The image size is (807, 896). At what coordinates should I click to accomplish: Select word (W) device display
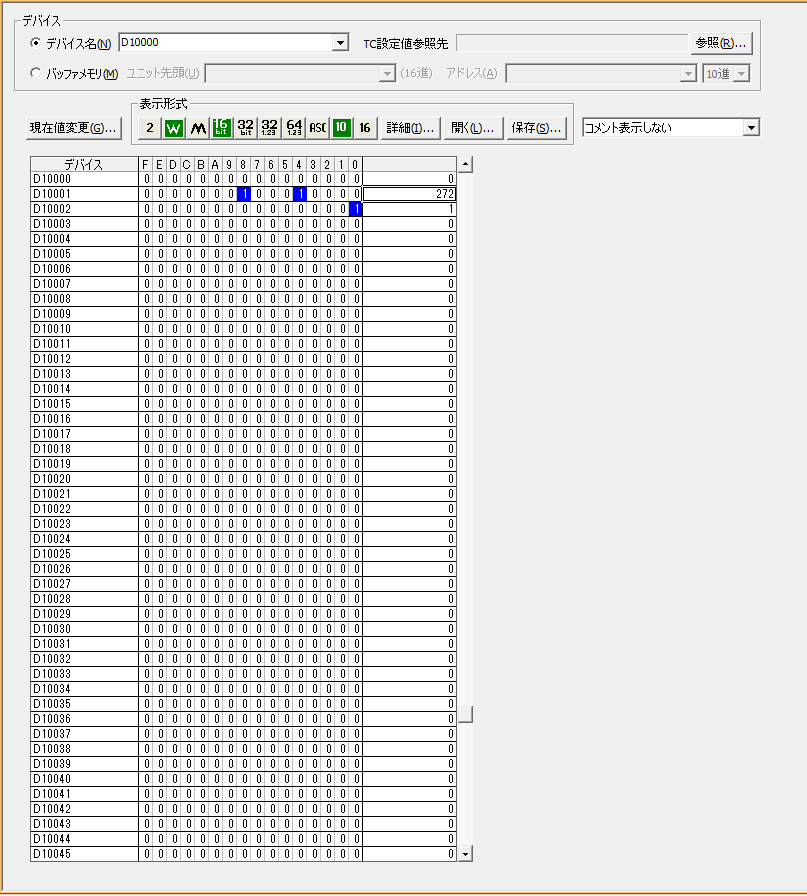(x=171, y=128)
